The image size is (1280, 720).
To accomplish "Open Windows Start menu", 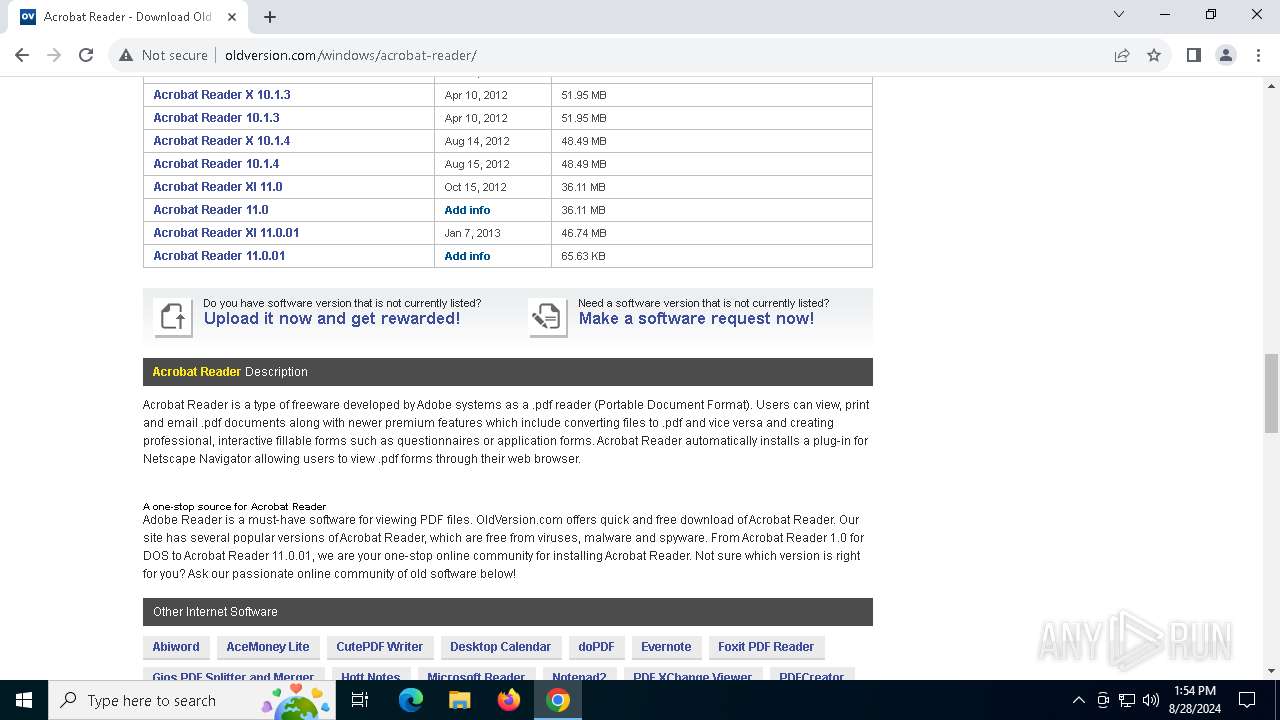I will (x=24, y=700).
